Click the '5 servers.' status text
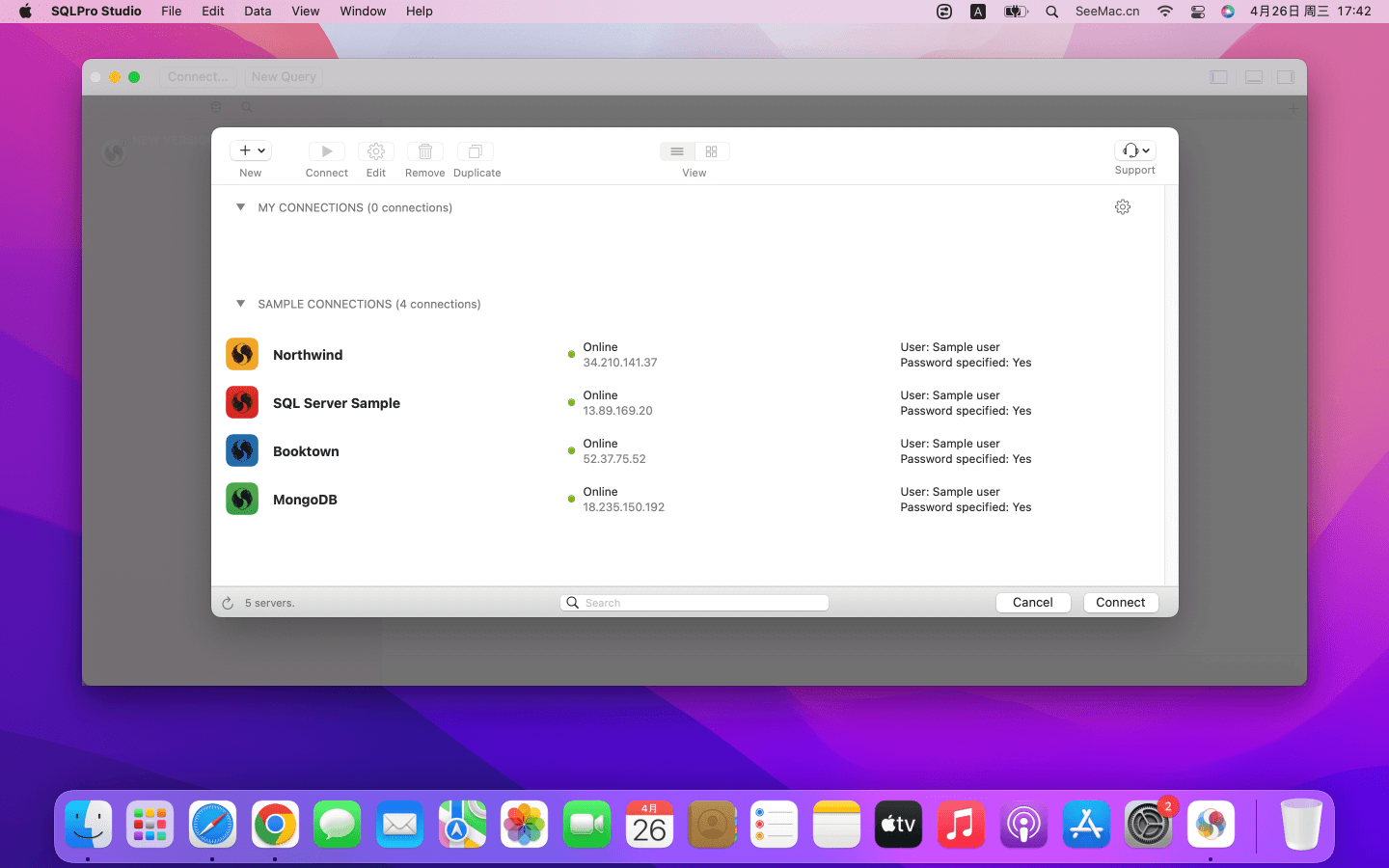The image size is (1389, 868). [270, 603]
